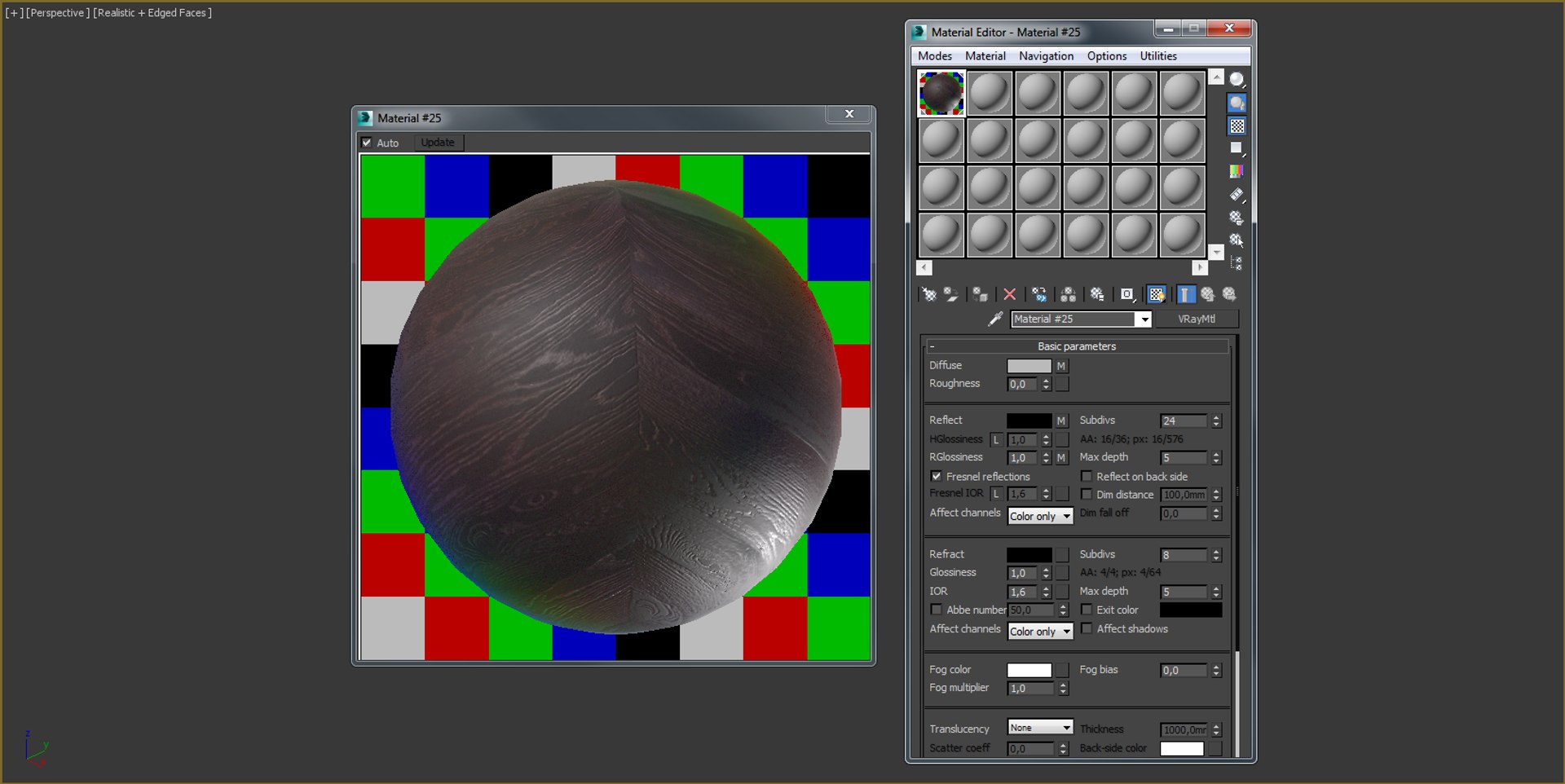Click the Put to Library icon

(x=1097, y=295)
